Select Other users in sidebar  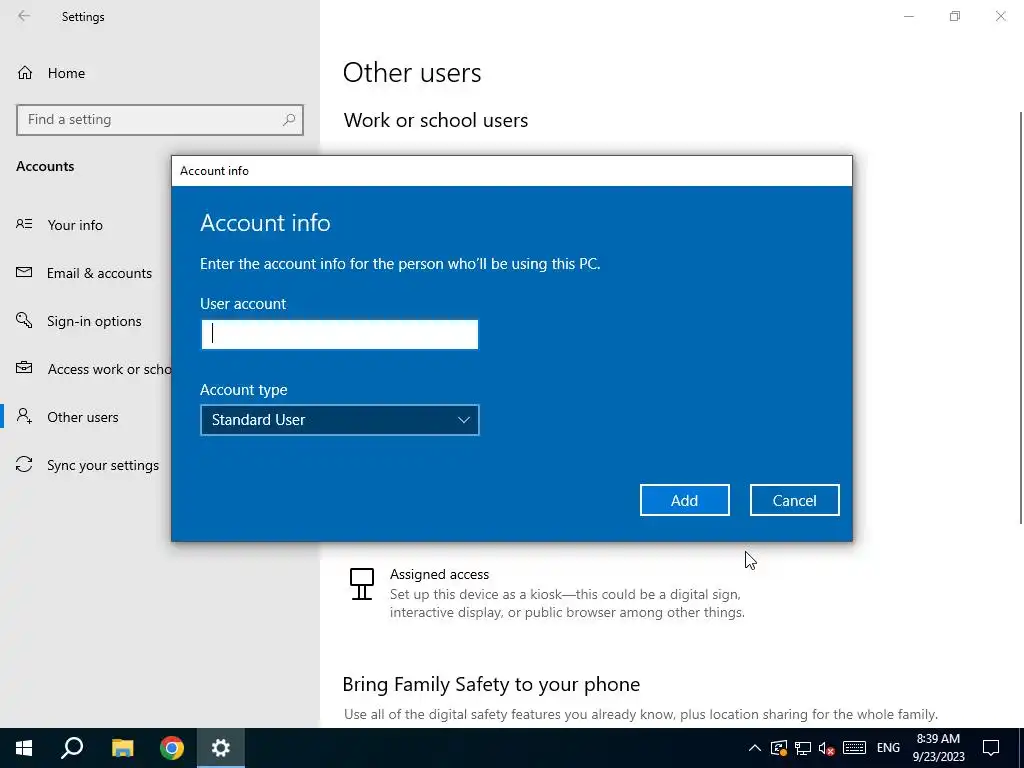(x=86, y=417)
